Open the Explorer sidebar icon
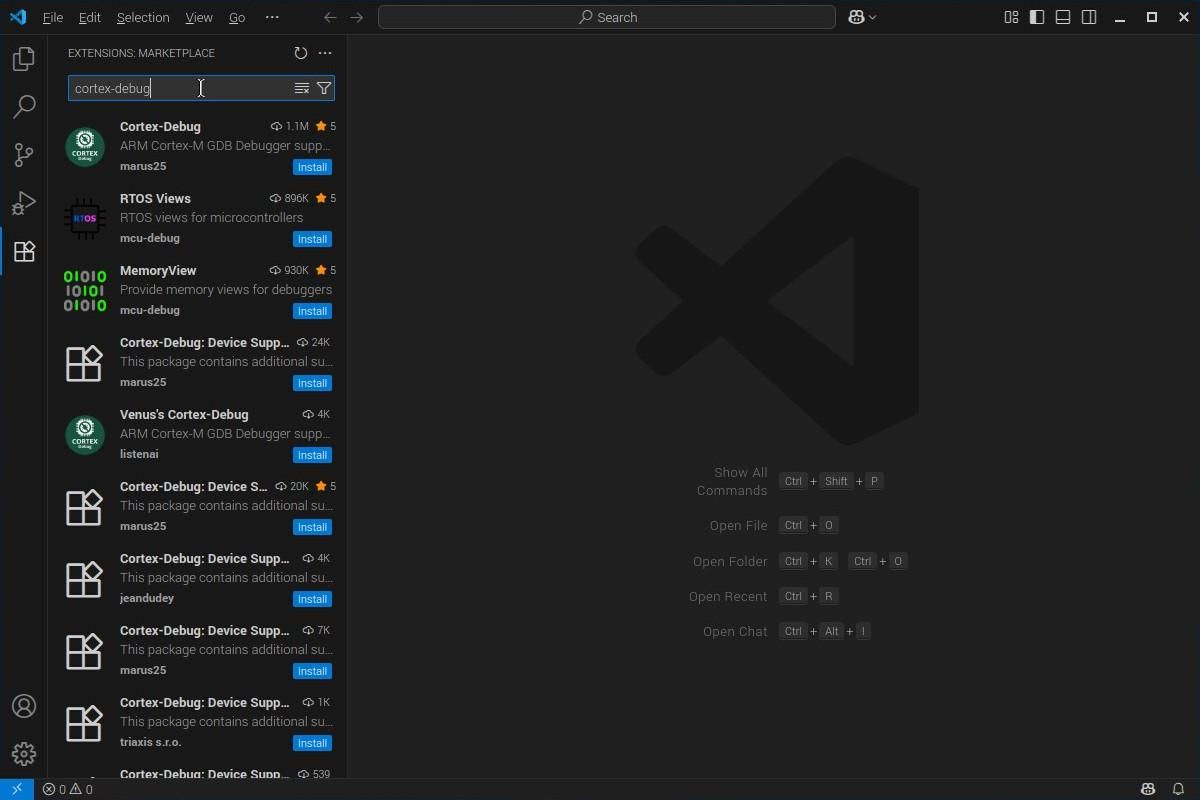Screen dimensions: 1200x800 coord(24,59)
